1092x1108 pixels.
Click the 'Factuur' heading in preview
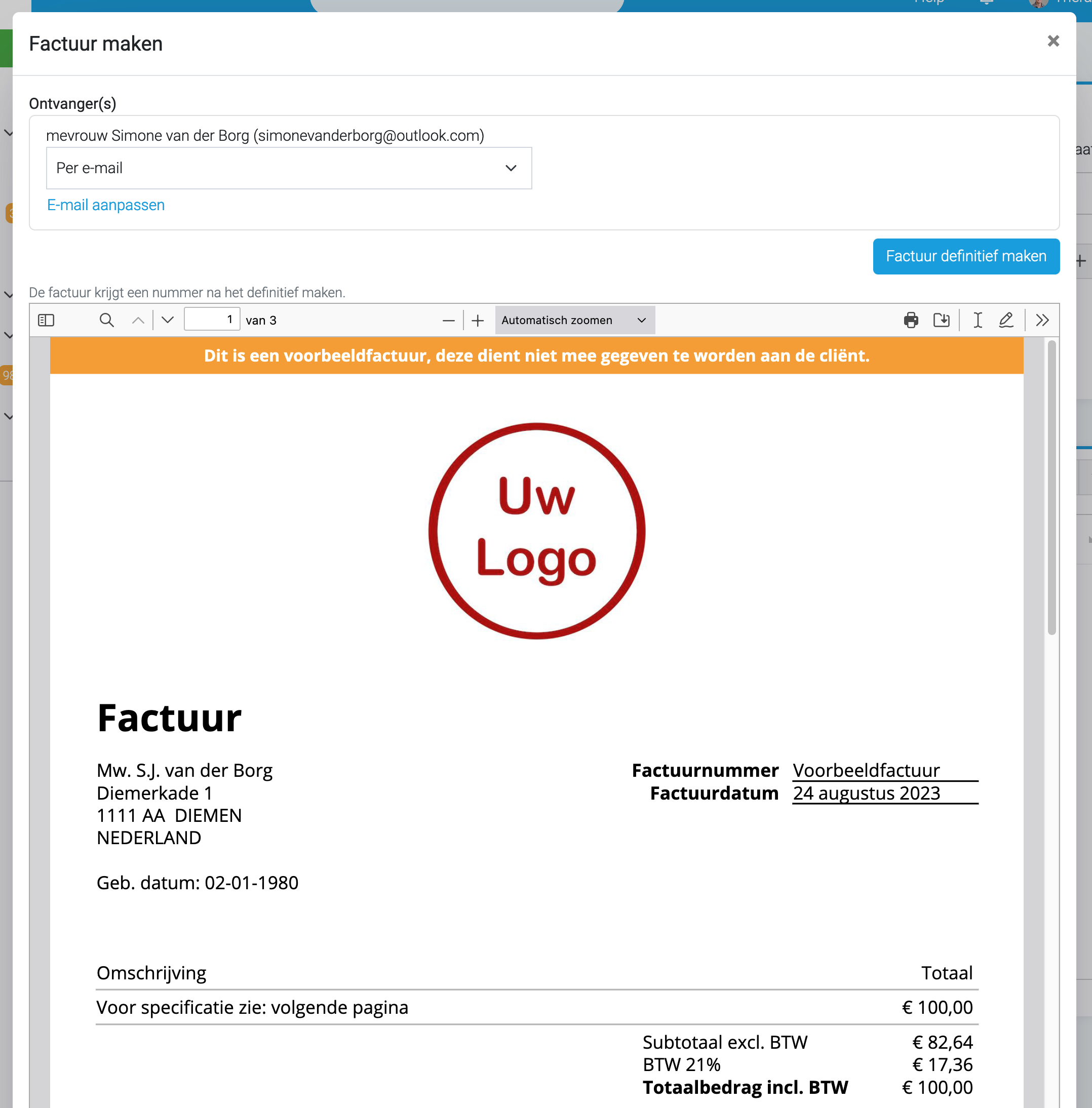(x=169, y=718)
